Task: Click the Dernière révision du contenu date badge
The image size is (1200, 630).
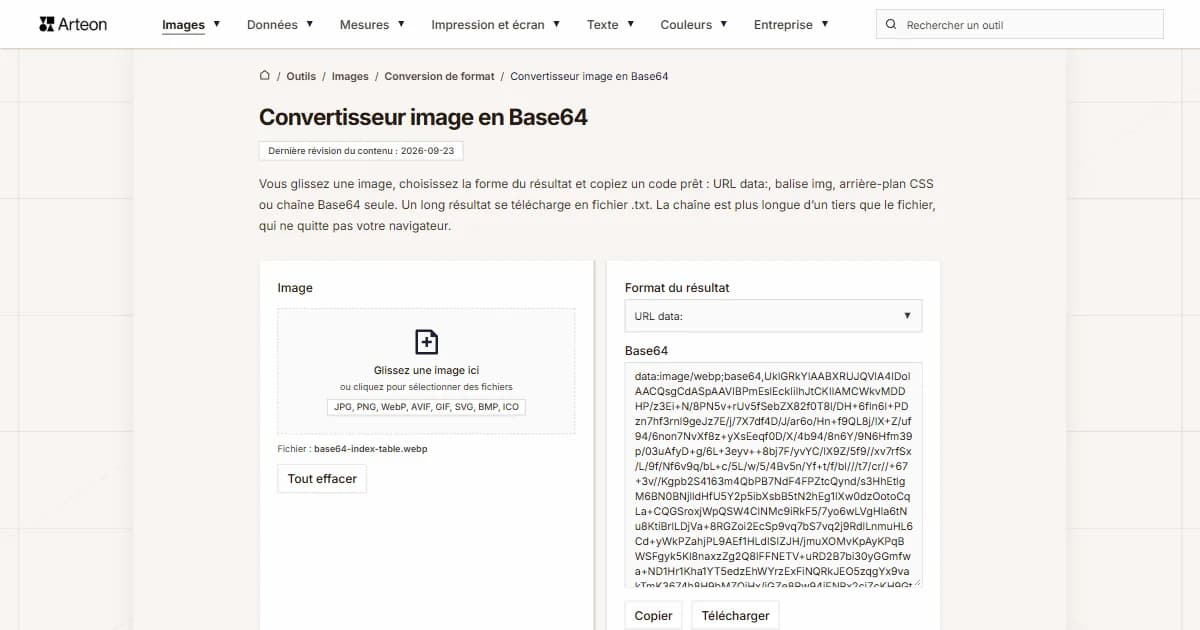Action: click(x=361, y=151)
